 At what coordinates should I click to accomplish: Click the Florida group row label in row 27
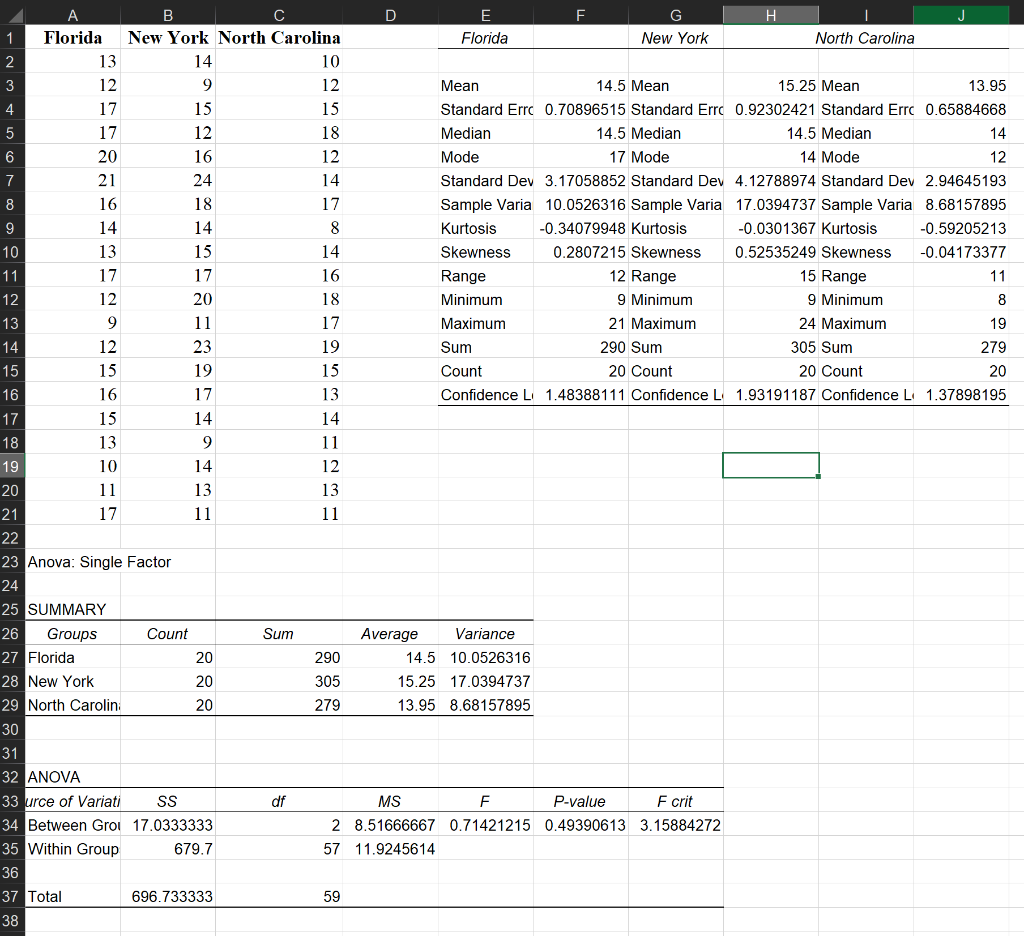[x=51, y=657]
